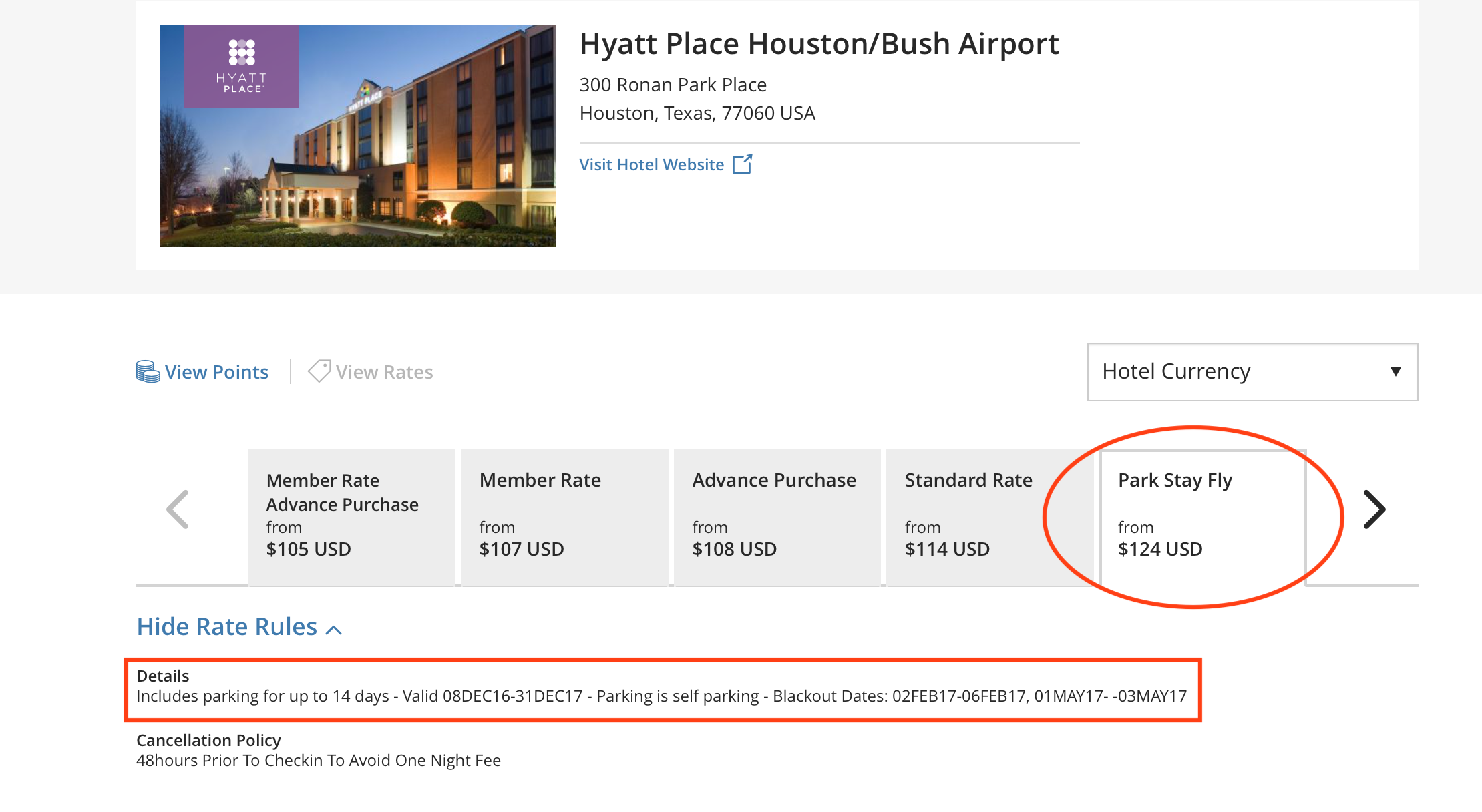The height and width of the screenshot is (812, 1482).
Task: Click the chevron next to Hide Rate Rules
Action: click(x=334, y=630)
